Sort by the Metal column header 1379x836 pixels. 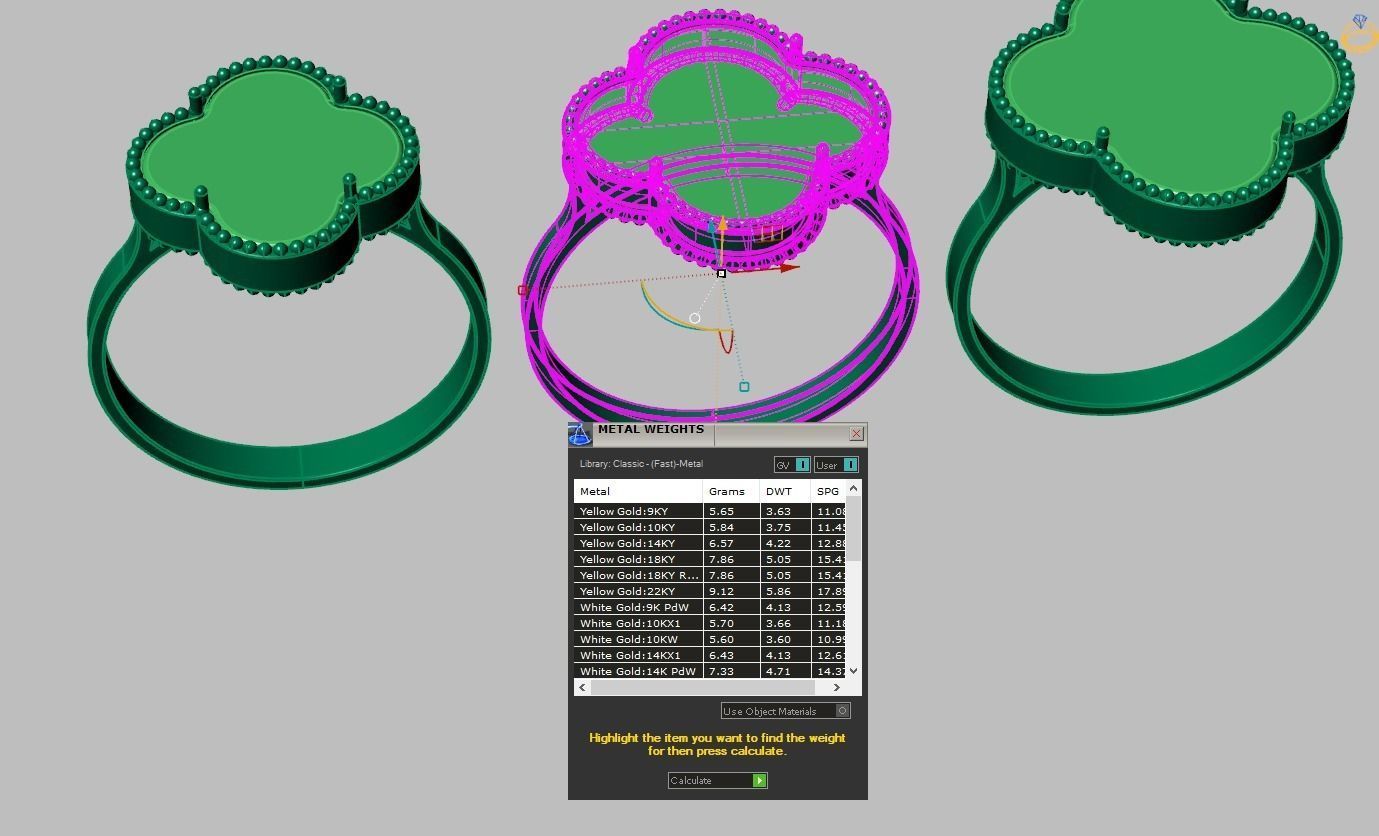(x=638, y=492)
